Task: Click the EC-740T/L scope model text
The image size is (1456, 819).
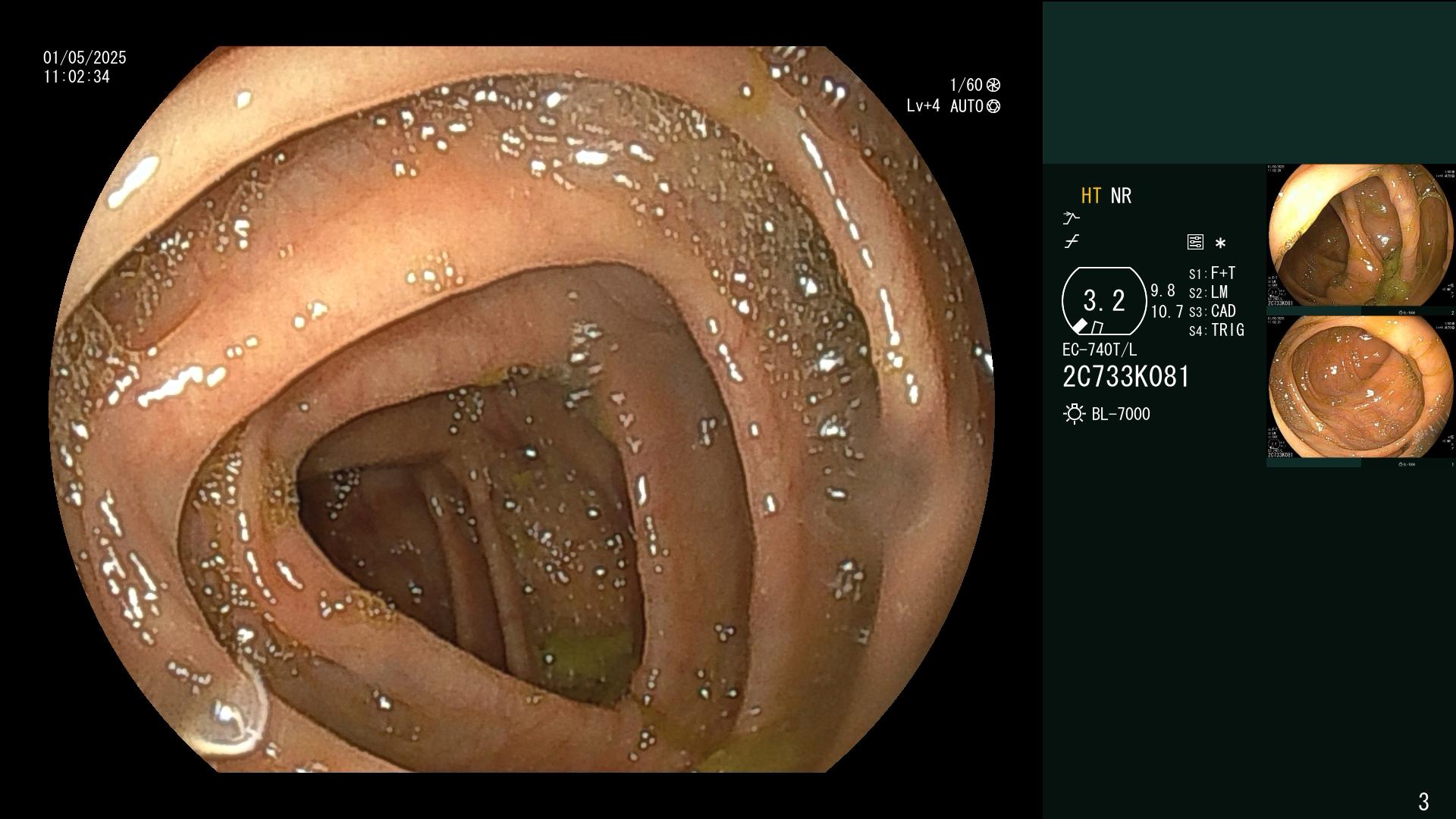Action: pyautogui.click(x=1100, y=350)
